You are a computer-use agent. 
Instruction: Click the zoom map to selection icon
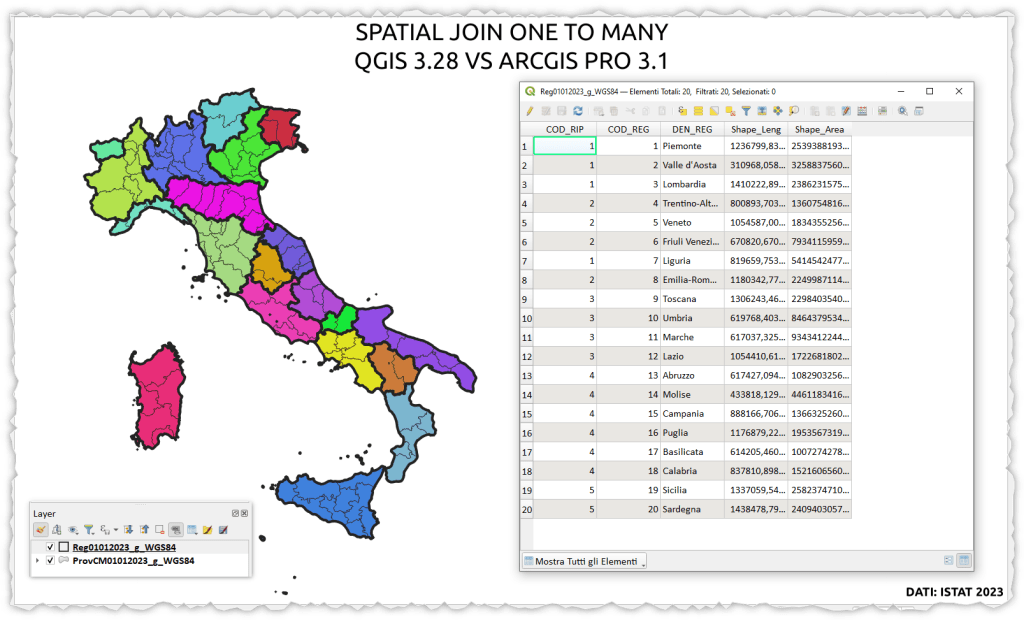(793, 111)
